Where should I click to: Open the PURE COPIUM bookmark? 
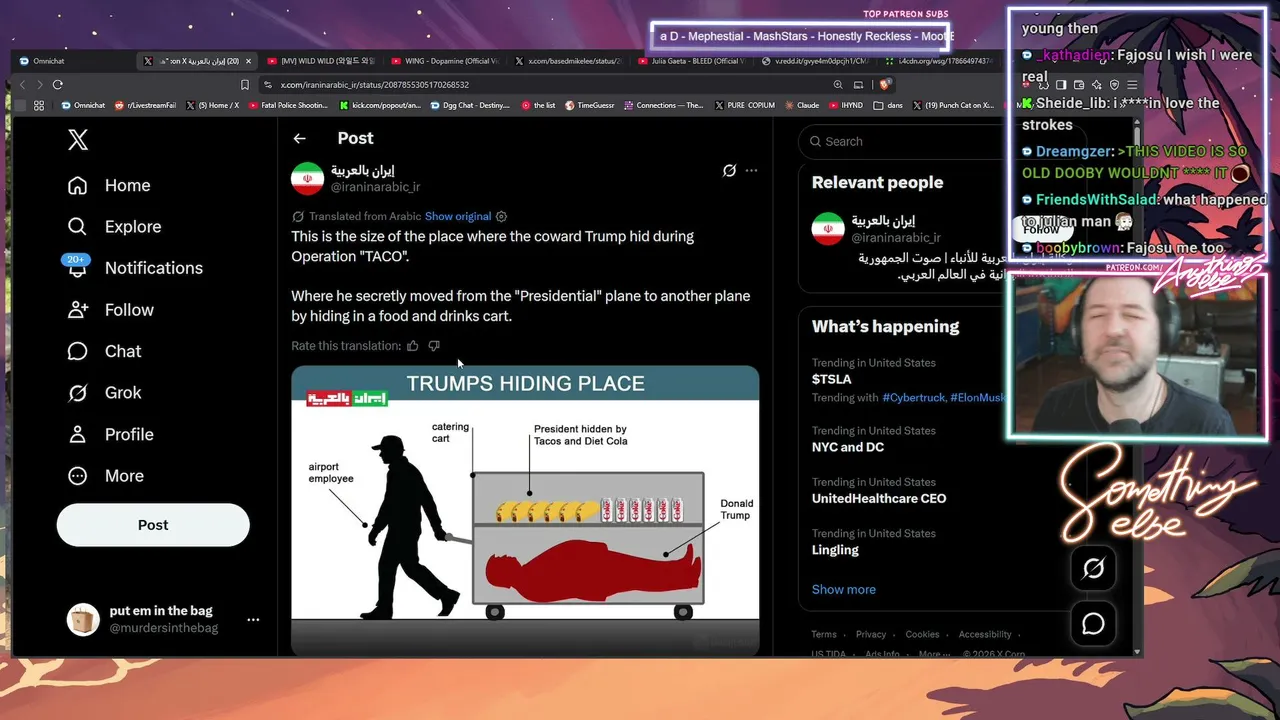pos(744,105)
